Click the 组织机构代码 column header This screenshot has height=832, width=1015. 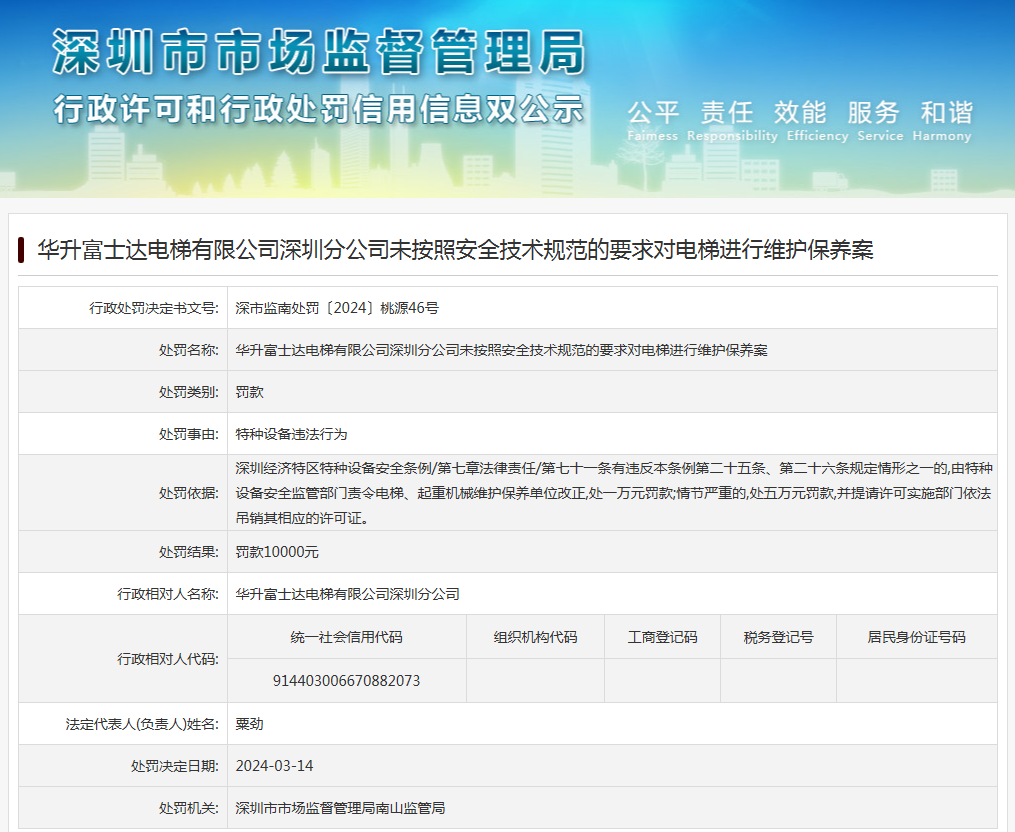click(535, 637)
